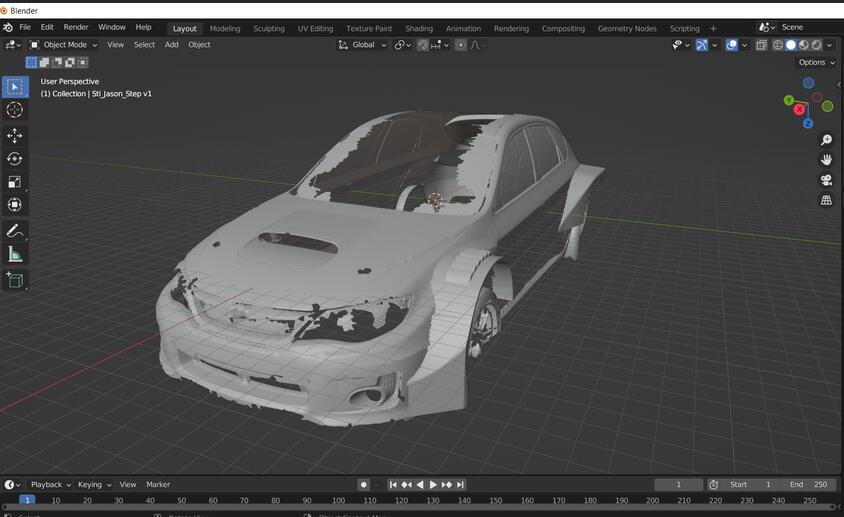Image resolution: width=844 pixels, height=517 pixels.
Task: Switch to the Sculpting workspace tab
Action: [269, 28]
